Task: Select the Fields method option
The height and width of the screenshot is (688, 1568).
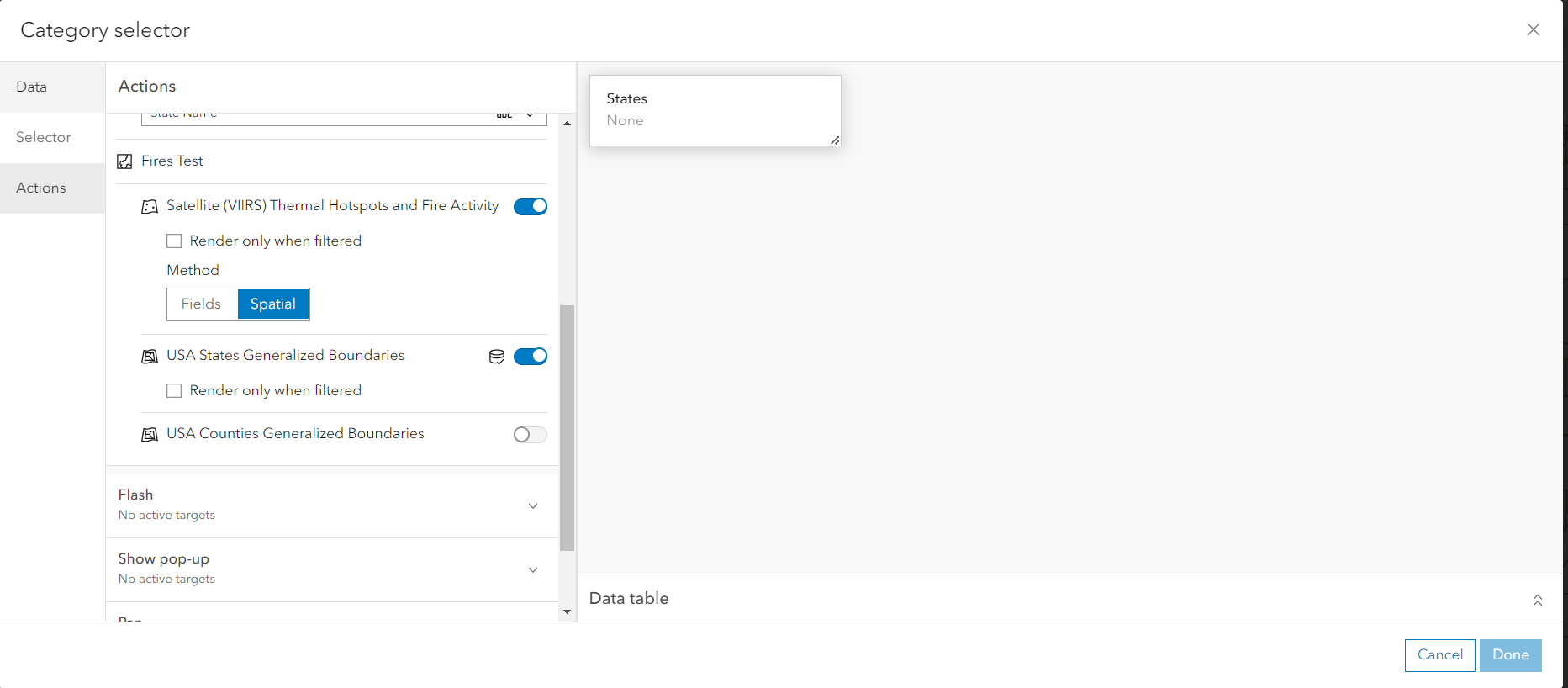Action: [202, 304]
